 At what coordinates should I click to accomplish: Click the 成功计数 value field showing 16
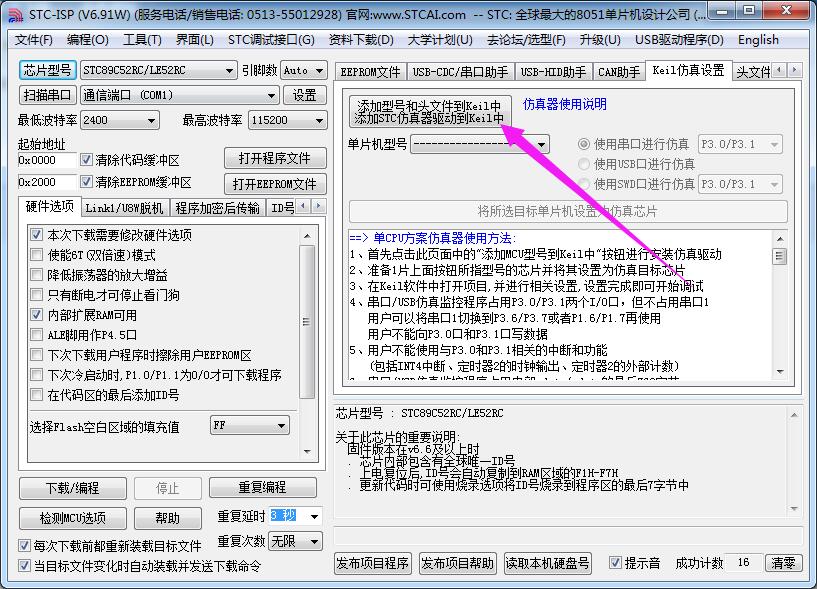[744, 563]
